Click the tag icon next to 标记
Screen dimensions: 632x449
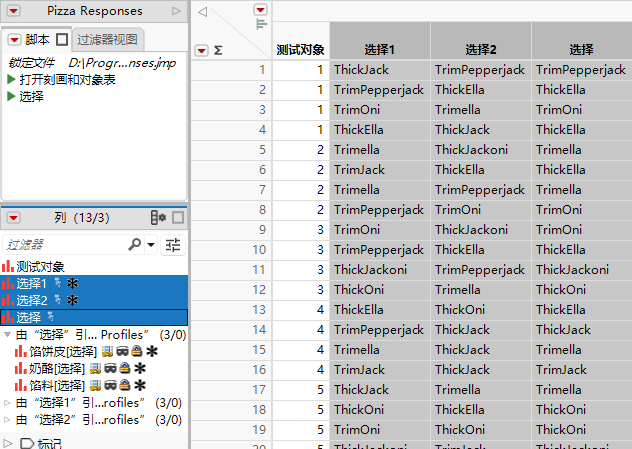point(27,443)
